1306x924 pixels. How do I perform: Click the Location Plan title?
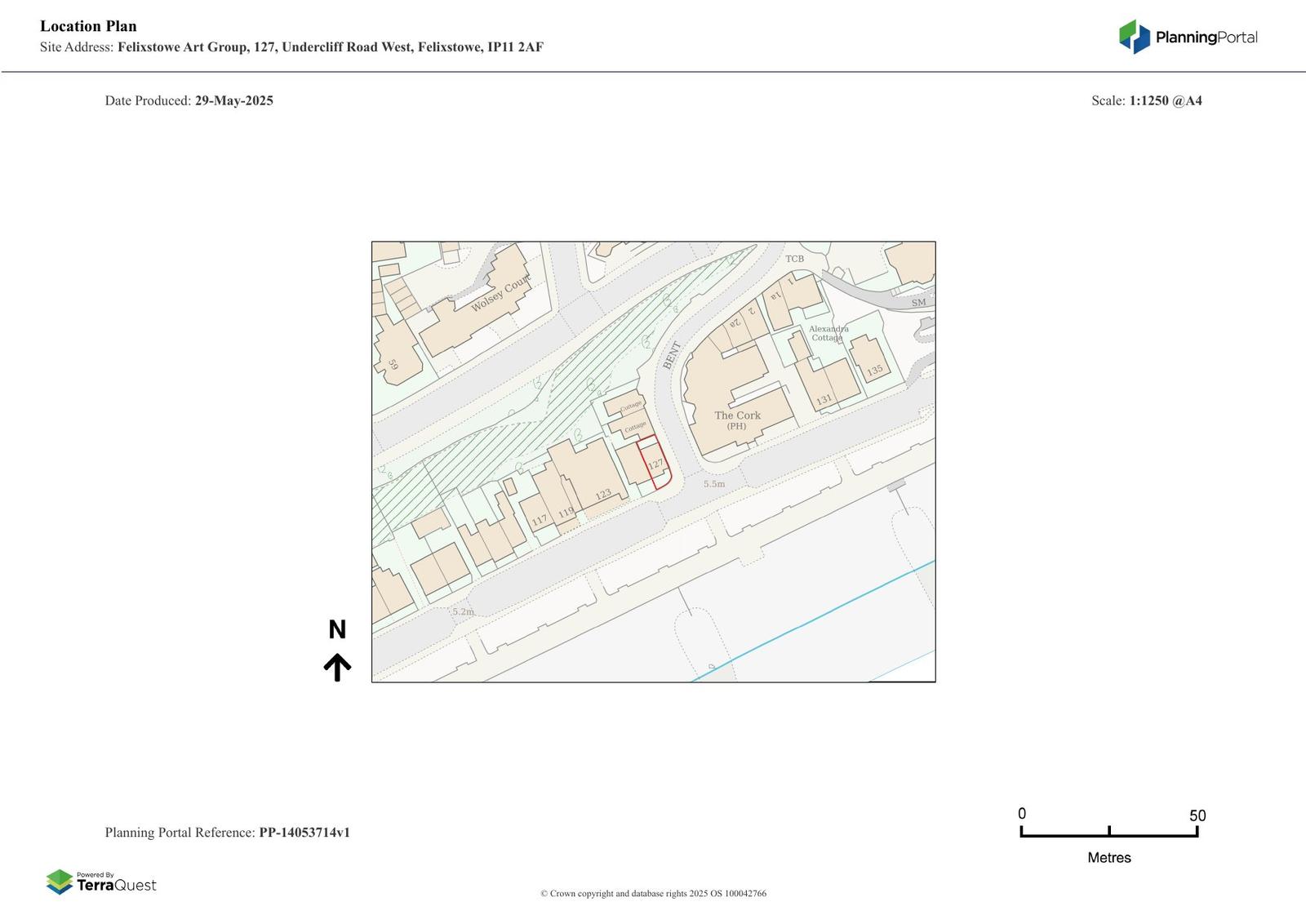click(x=88, y=26)
